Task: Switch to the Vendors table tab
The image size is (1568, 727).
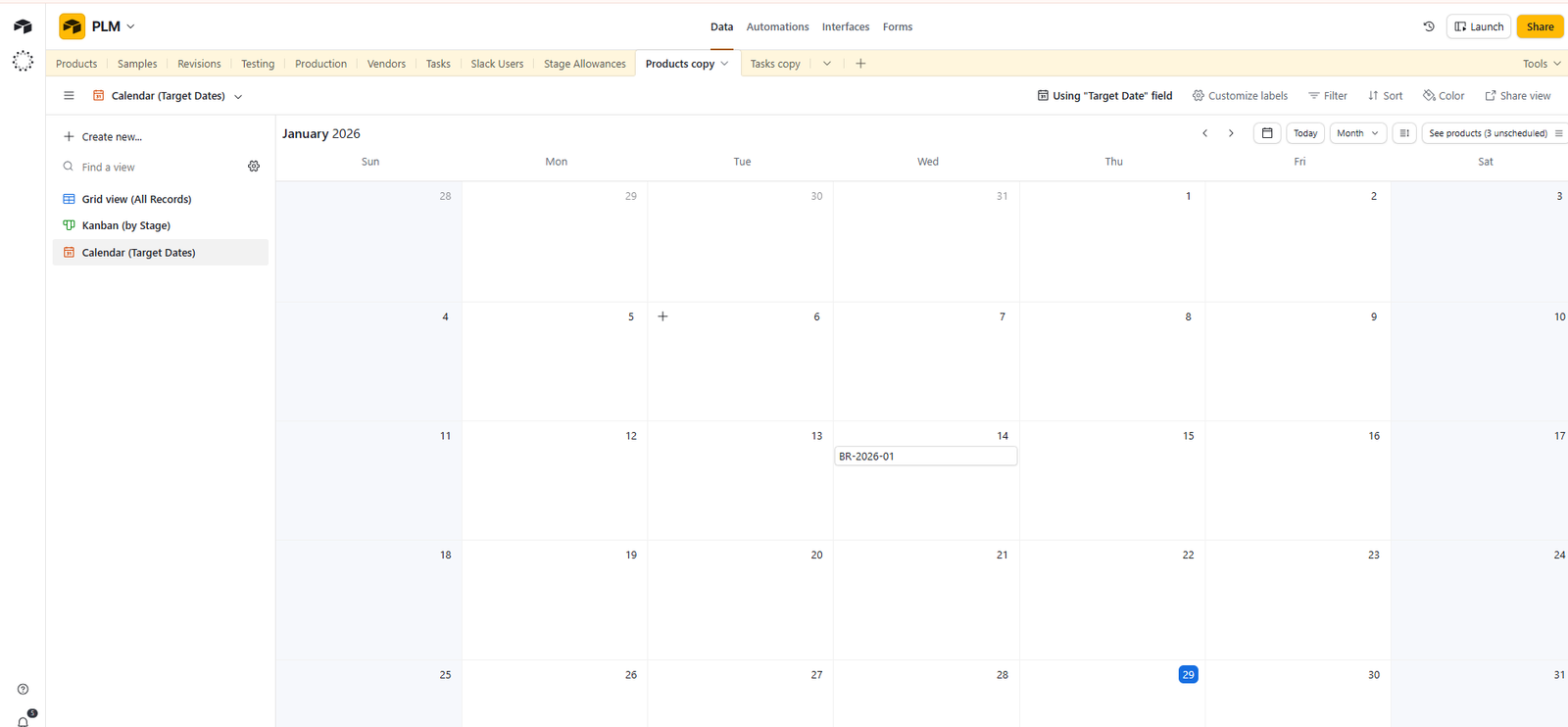Action: point(386,64)
